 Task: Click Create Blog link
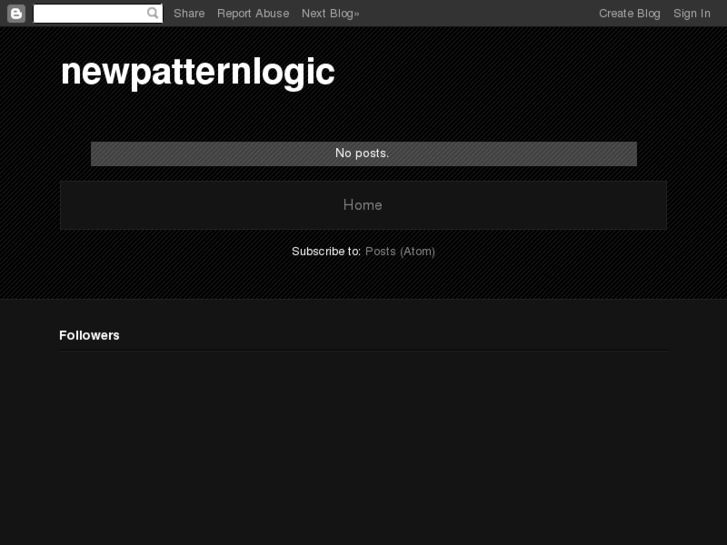(x=630, y=13)
